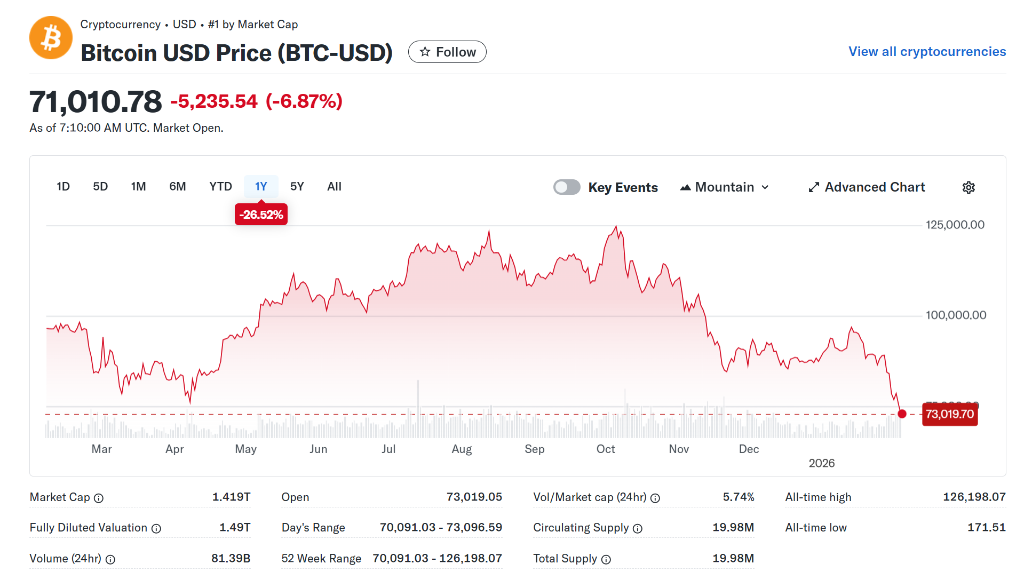Click Fully Diluted Valuation info icon

[156, 528]
